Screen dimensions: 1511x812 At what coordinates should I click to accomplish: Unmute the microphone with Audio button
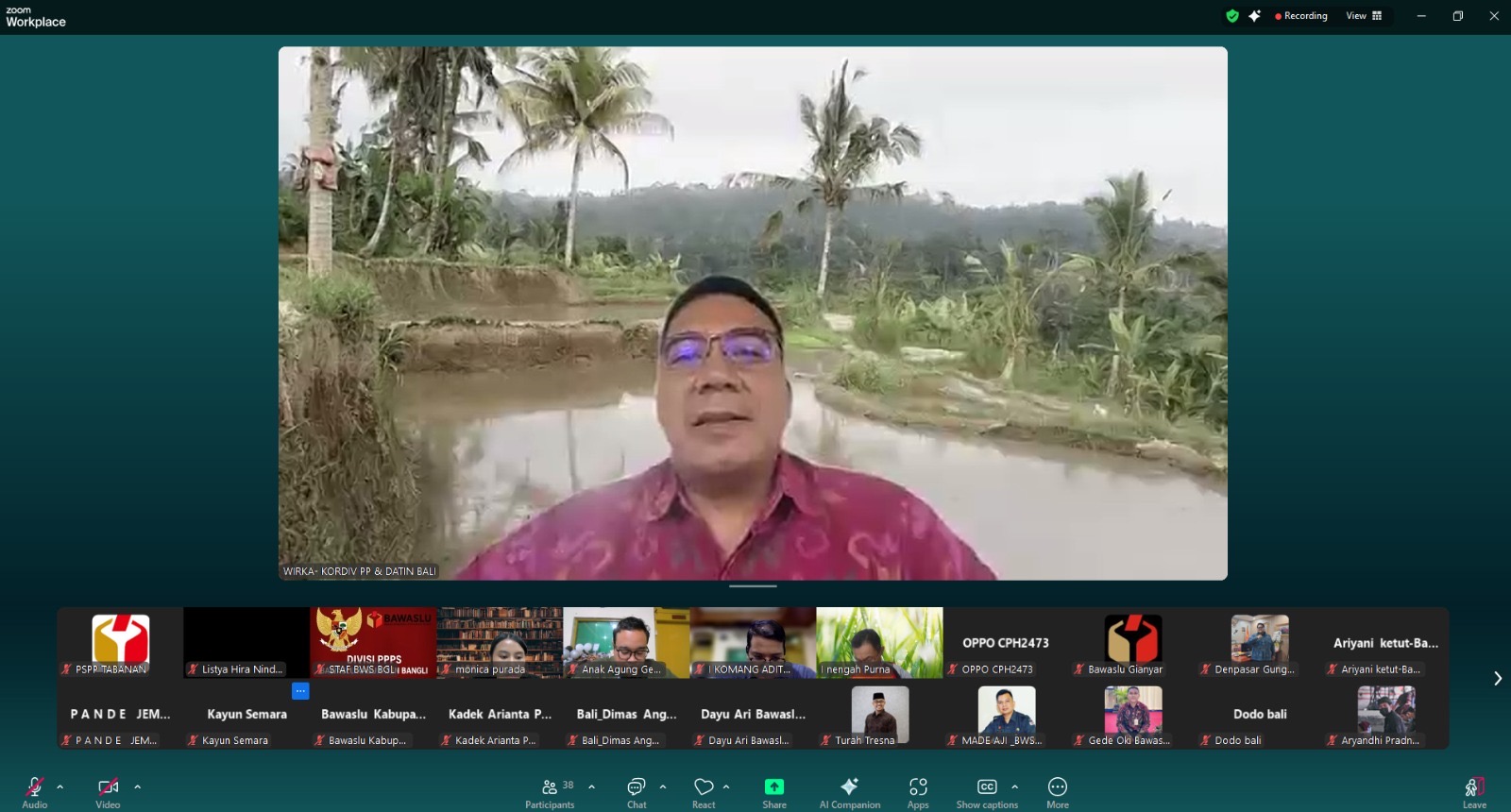[x=34, y=791]
